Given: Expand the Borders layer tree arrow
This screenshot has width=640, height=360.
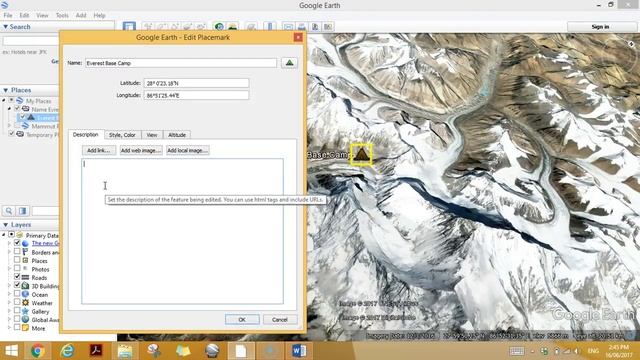Looking at the screenshot, I should [9, 252].
